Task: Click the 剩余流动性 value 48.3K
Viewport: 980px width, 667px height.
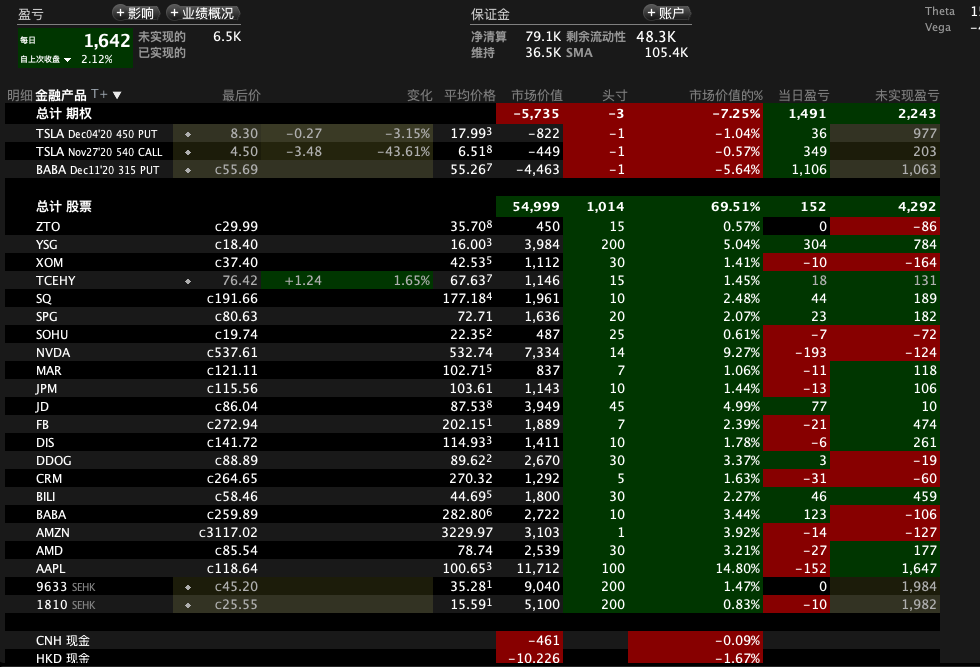Action: [656, 37]
